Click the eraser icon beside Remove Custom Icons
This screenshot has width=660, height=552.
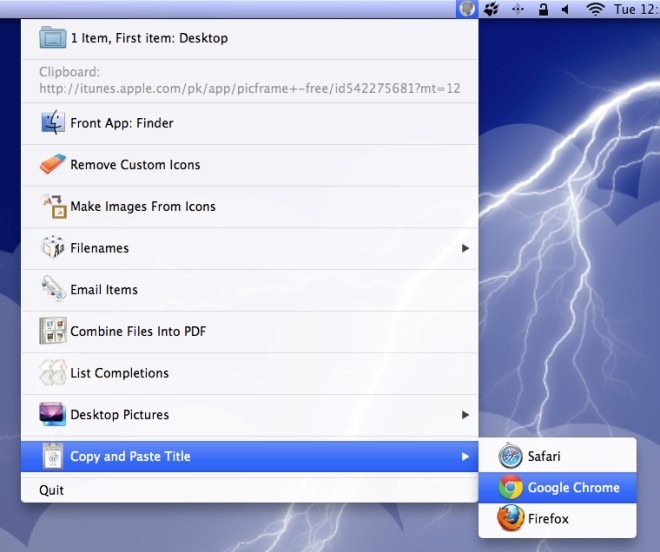(53, 164)
